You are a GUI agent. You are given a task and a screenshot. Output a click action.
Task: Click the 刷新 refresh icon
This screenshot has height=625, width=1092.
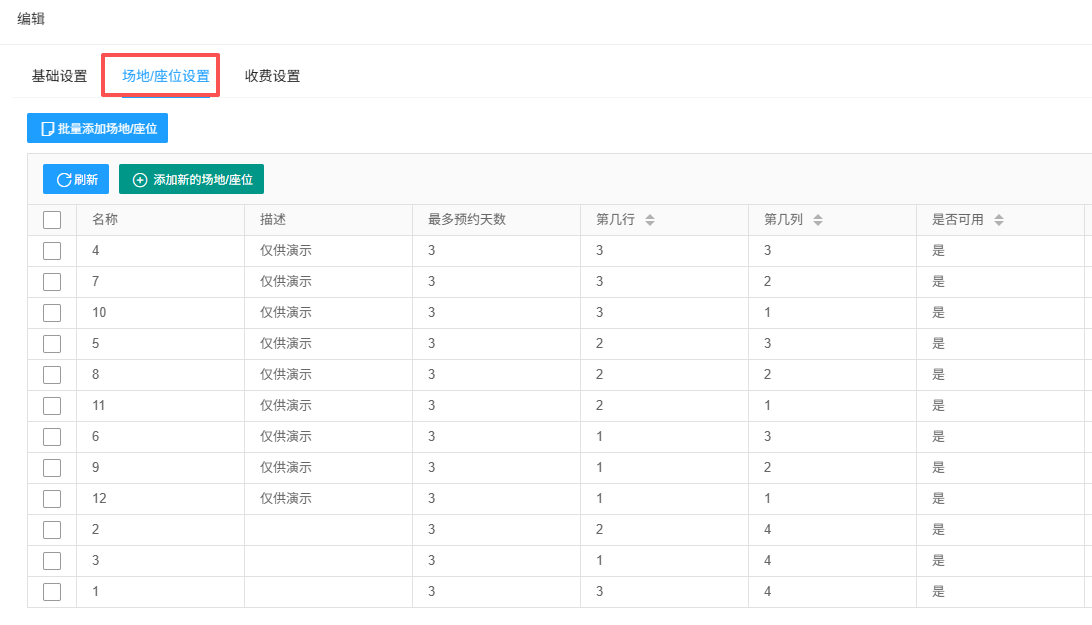[x=64, y=180]
